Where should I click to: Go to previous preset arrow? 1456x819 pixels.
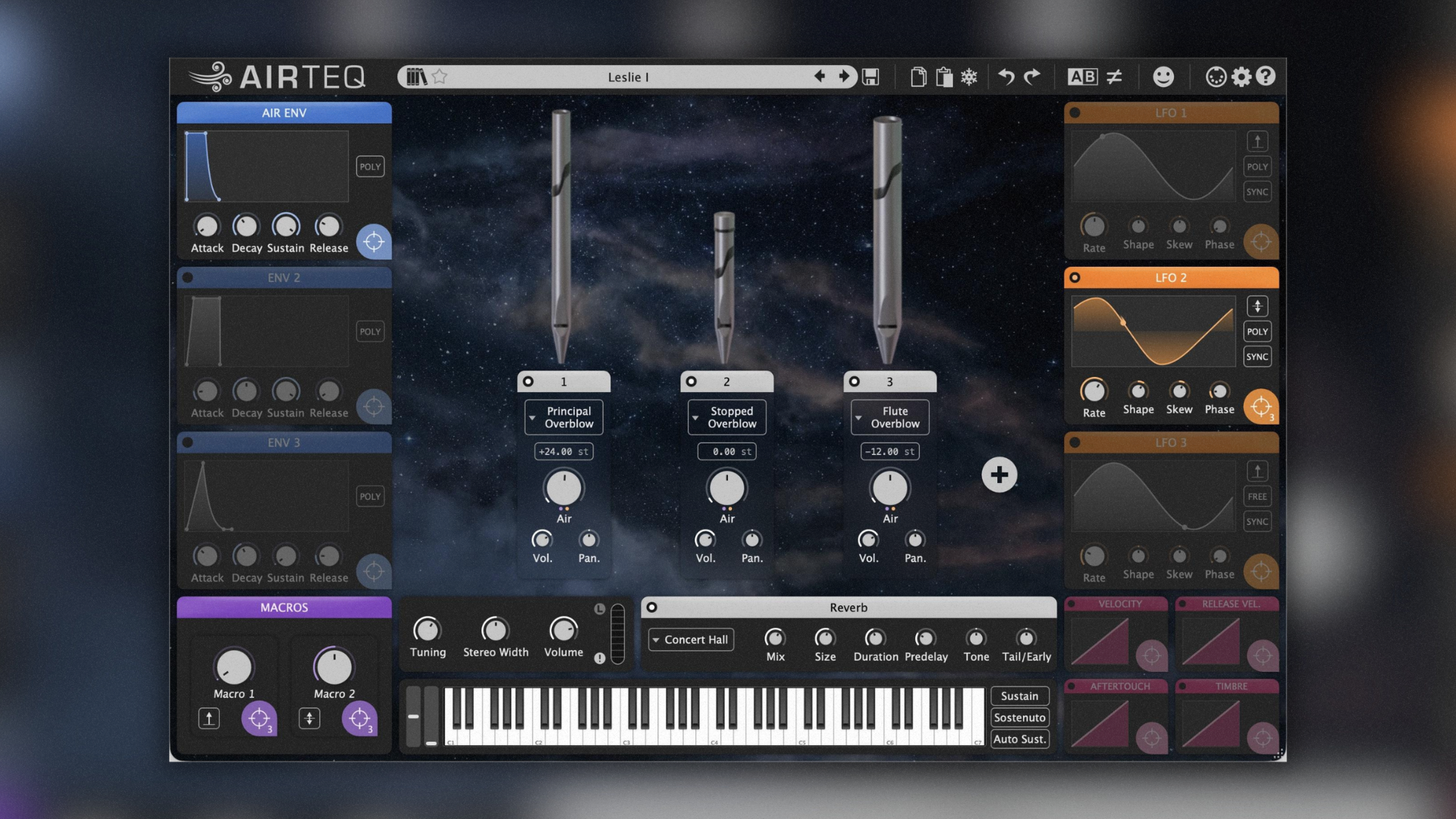point(820,76)
